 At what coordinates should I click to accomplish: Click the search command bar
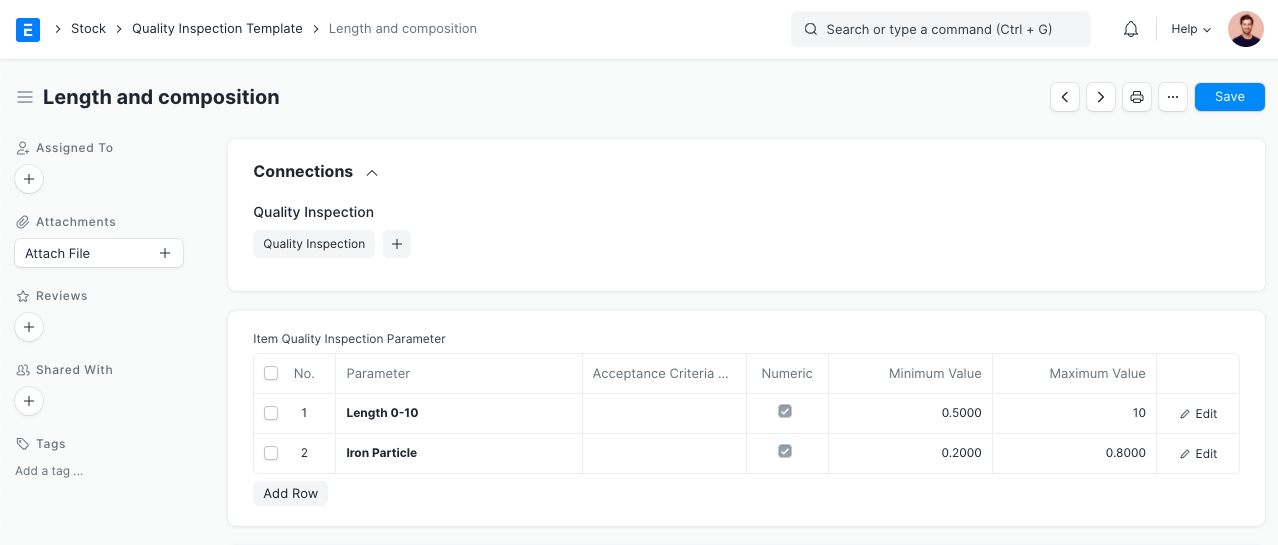pos(940,29)
